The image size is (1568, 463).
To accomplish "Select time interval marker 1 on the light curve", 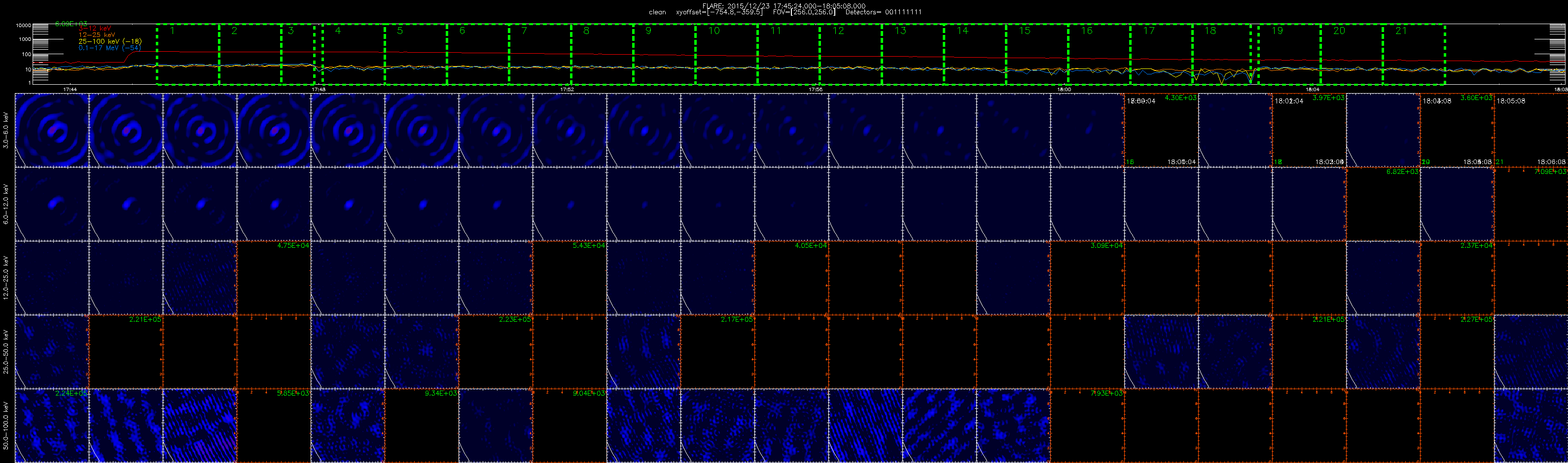I will [172, 31].
